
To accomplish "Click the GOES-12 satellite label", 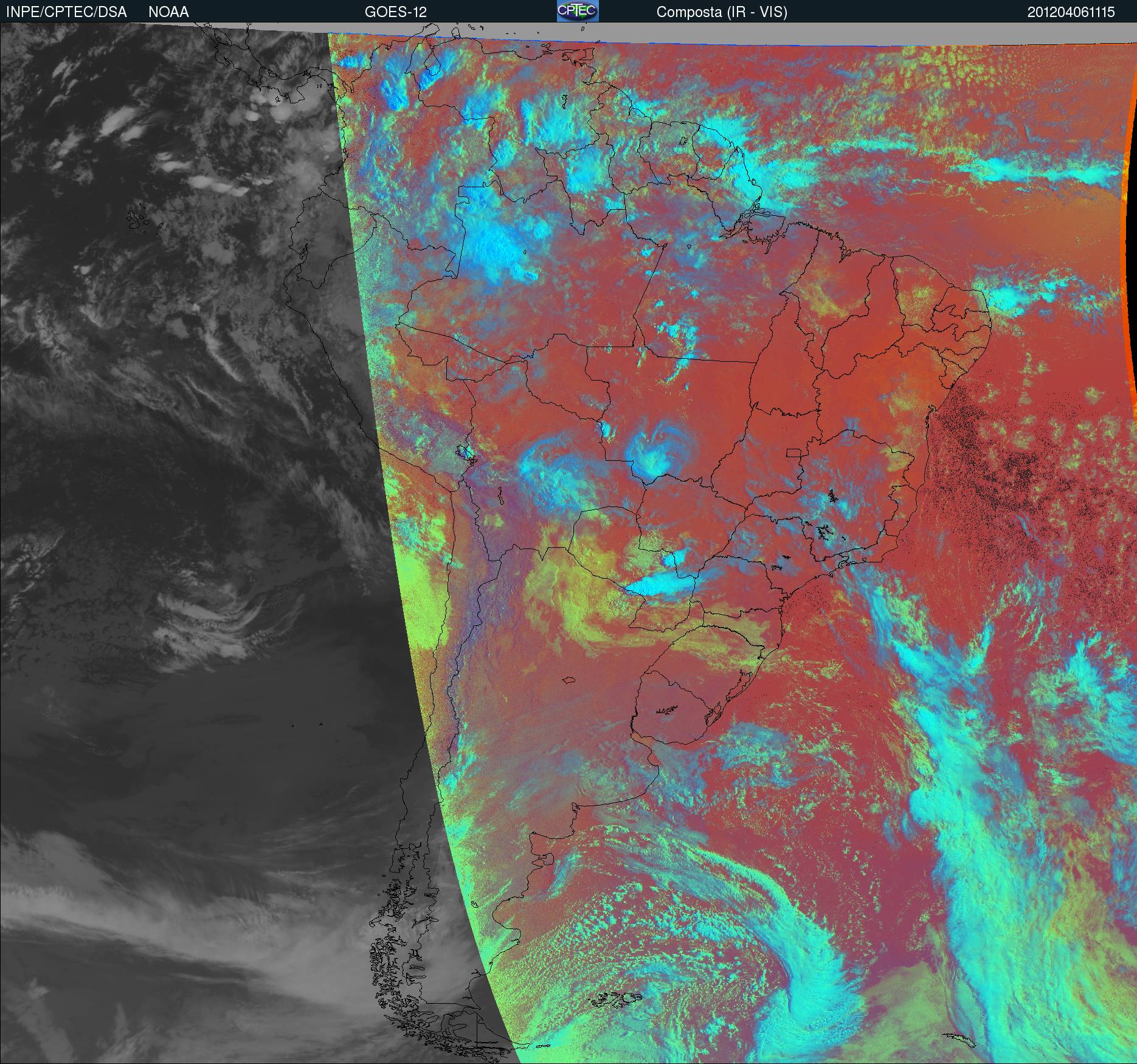I will pos(395,12).
